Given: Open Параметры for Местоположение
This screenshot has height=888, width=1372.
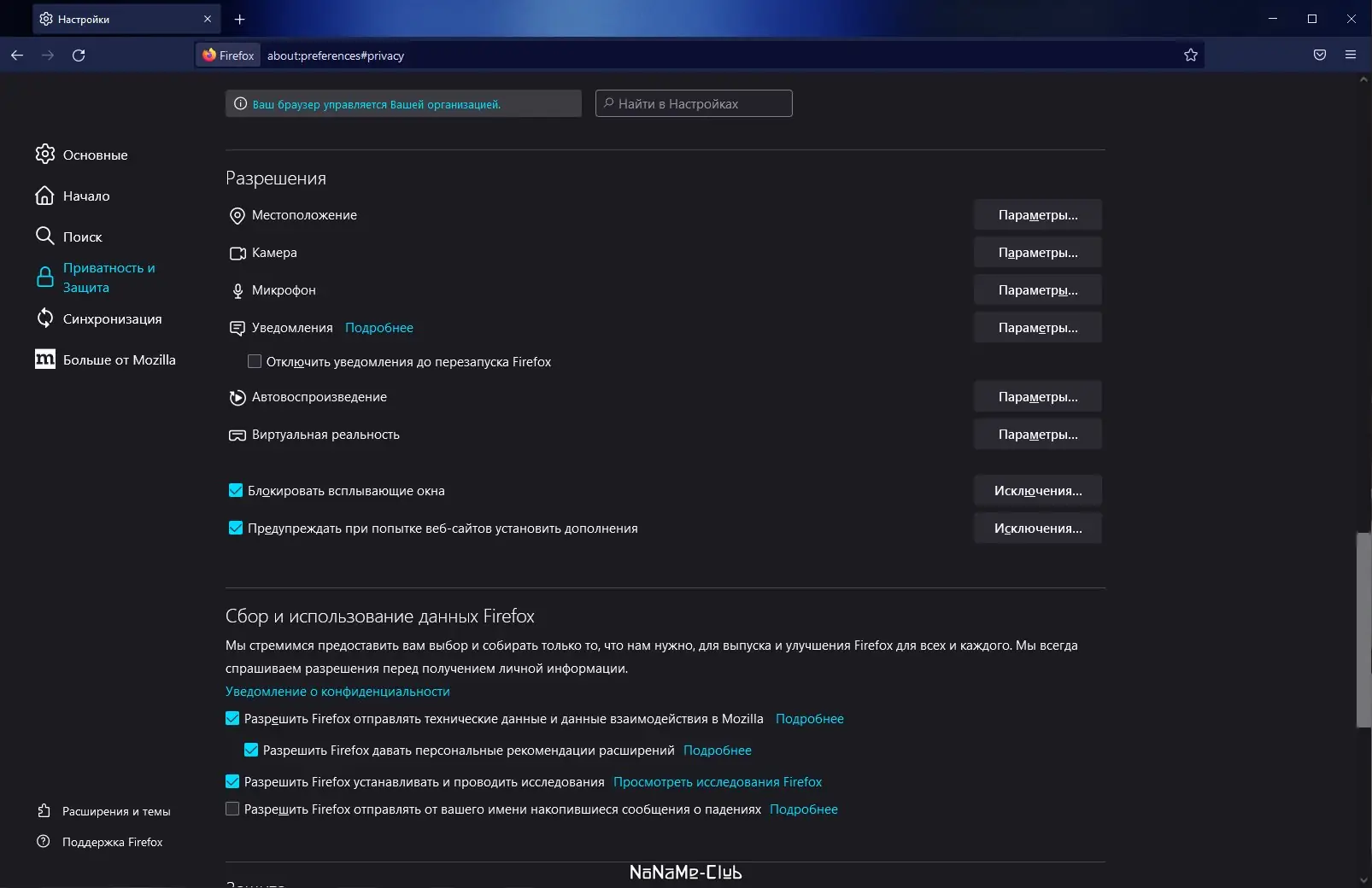Looking at the screenshot, I should click(1037, 215).
